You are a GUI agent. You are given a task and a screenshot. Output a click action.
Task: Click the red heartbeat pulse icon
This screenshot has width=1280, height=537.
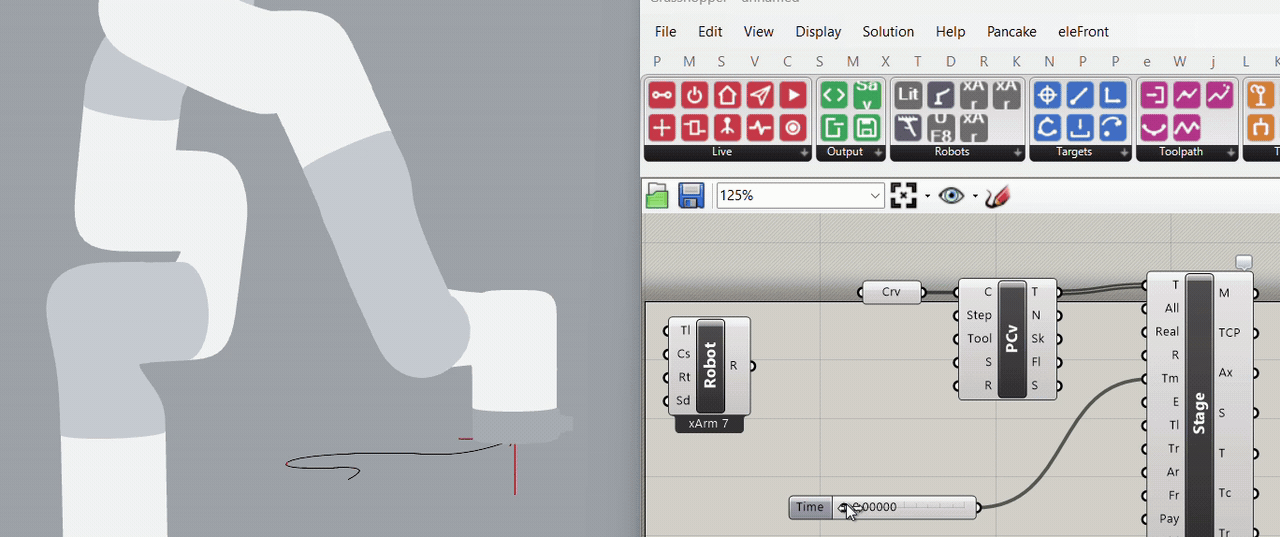pyautogui.click(x=760, y=128)
